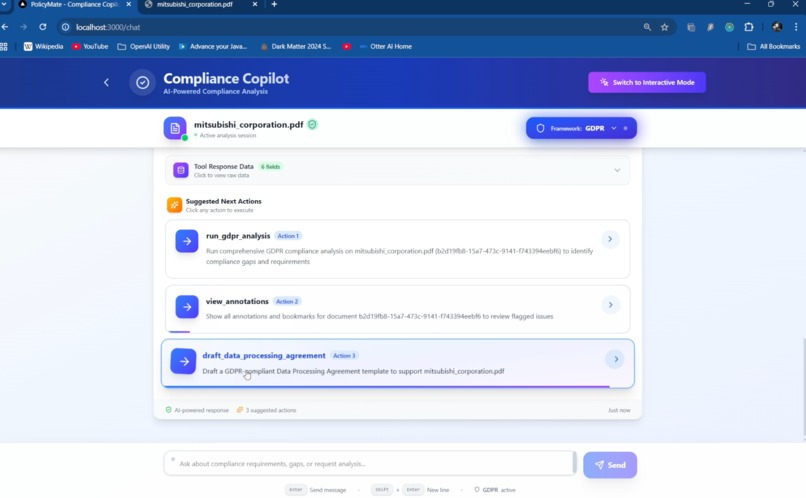Open the Framework GDPR dropdown
Image resolution: width=806 pixels, height=498 pixels.
581,128
